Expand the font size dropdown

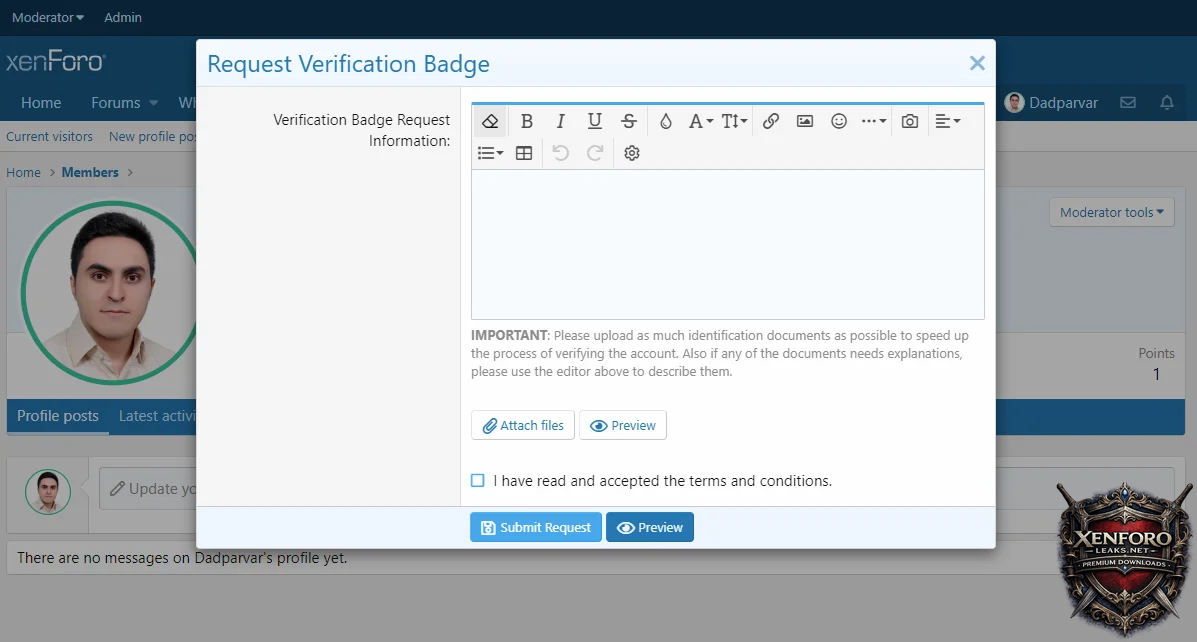click(734, 121)
